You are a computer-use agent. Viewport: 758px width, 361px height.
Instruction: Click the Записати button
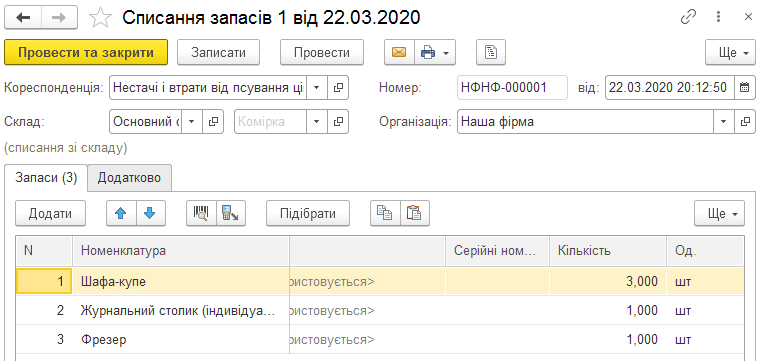point(219,52)
